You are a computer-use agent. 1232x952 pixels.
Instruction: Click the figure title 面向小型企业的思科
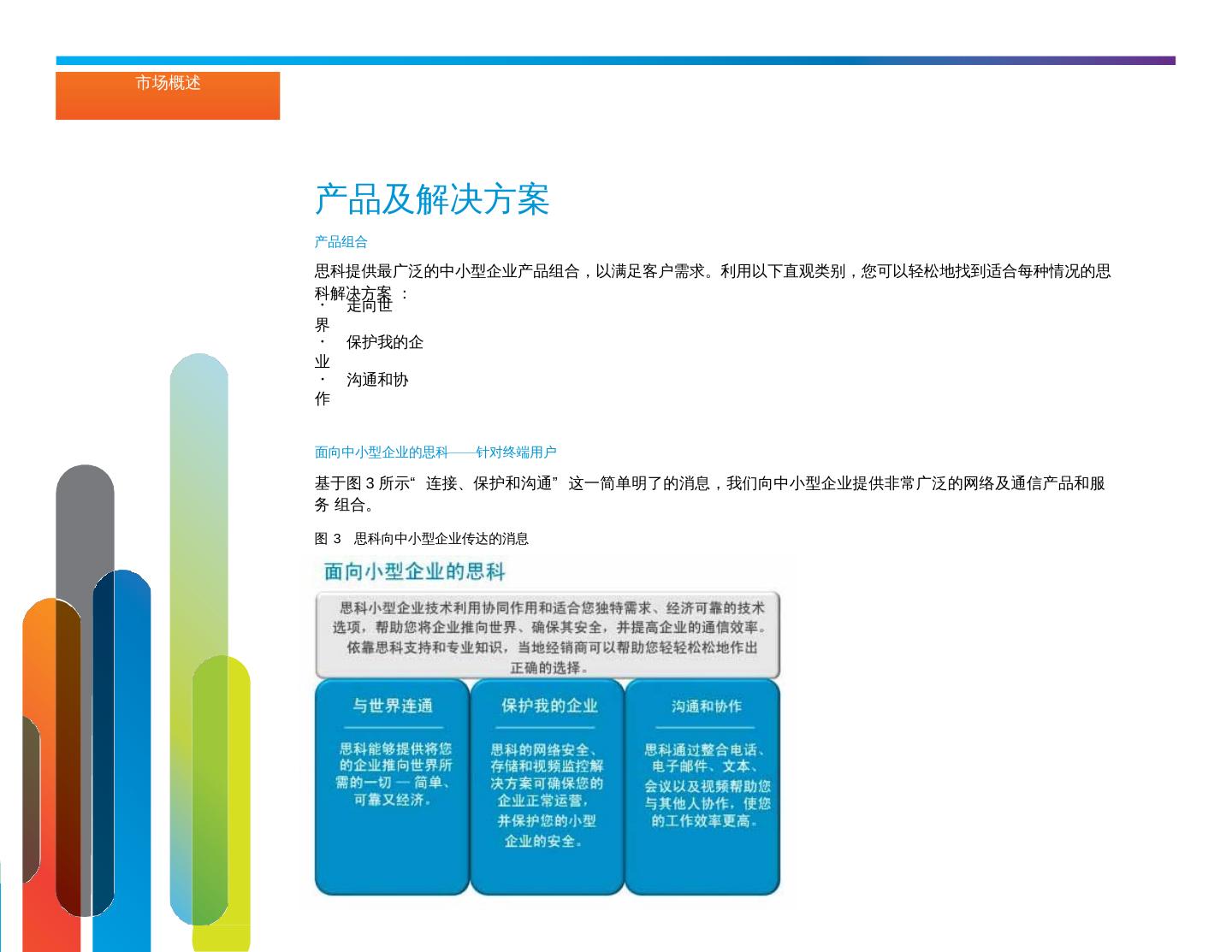(415, 571)
